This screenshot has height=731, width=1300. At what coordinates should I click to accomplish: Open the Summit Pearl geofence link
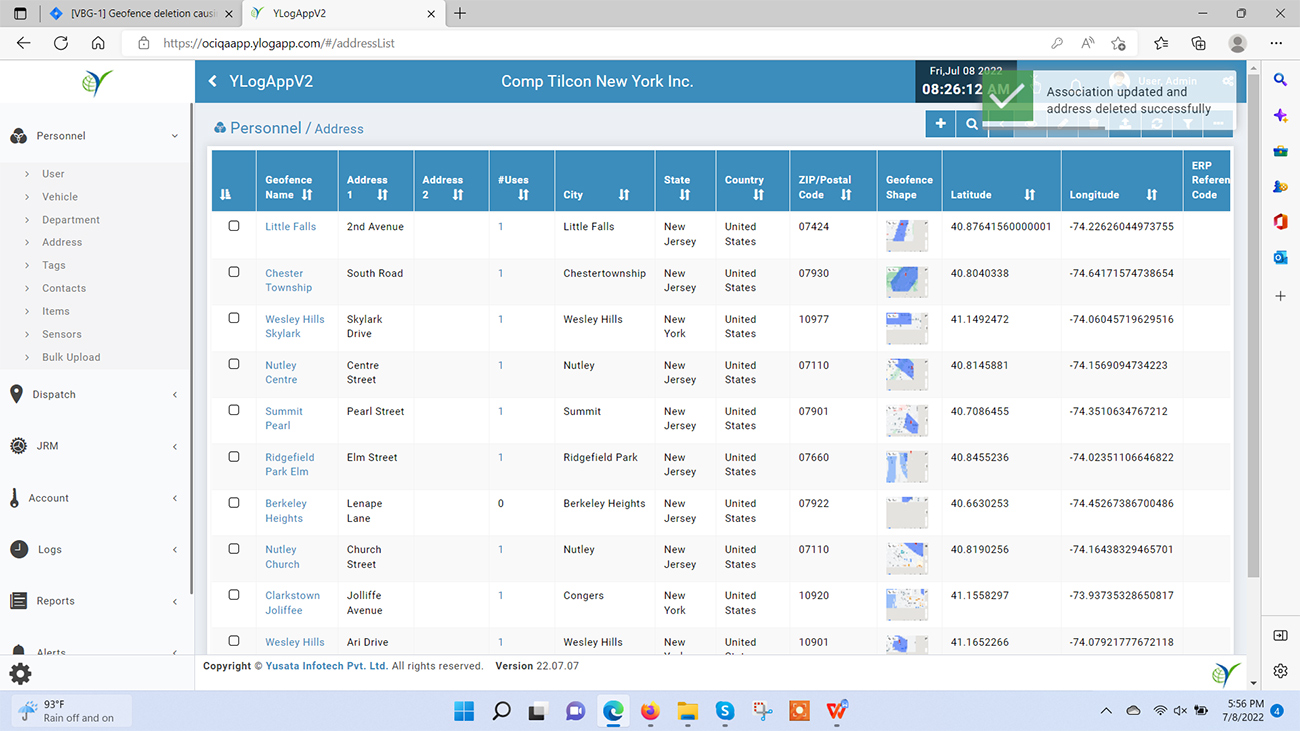coord(284,418)
